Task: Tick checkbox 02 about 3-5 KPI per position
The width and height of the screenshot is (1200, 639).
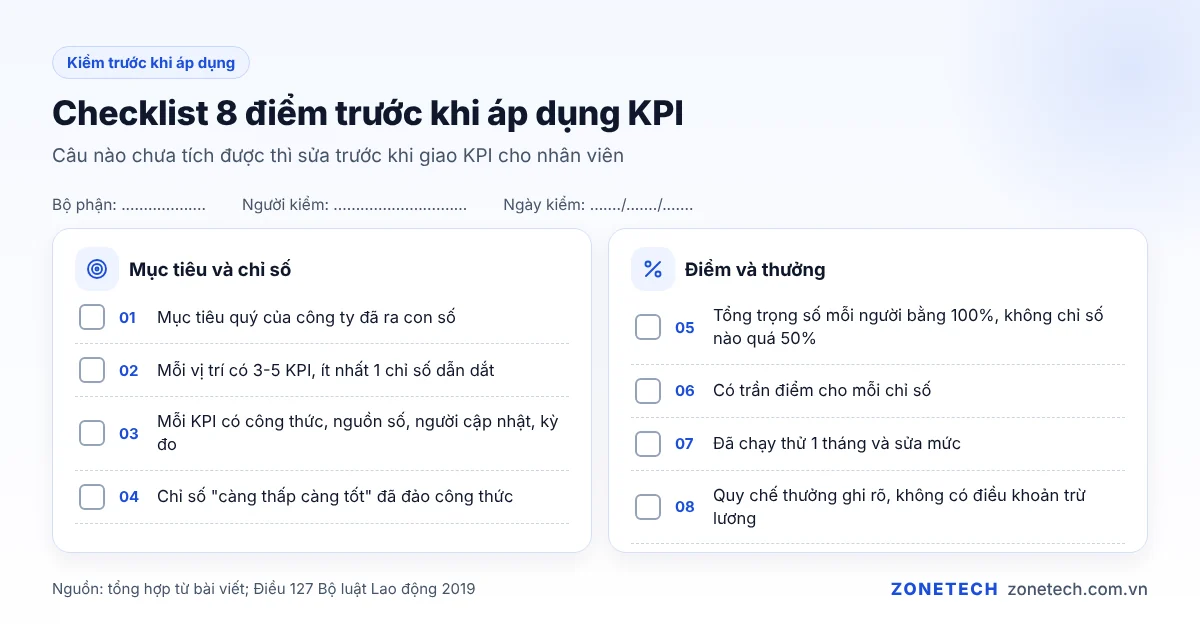Action: click(x=92, y=370)
